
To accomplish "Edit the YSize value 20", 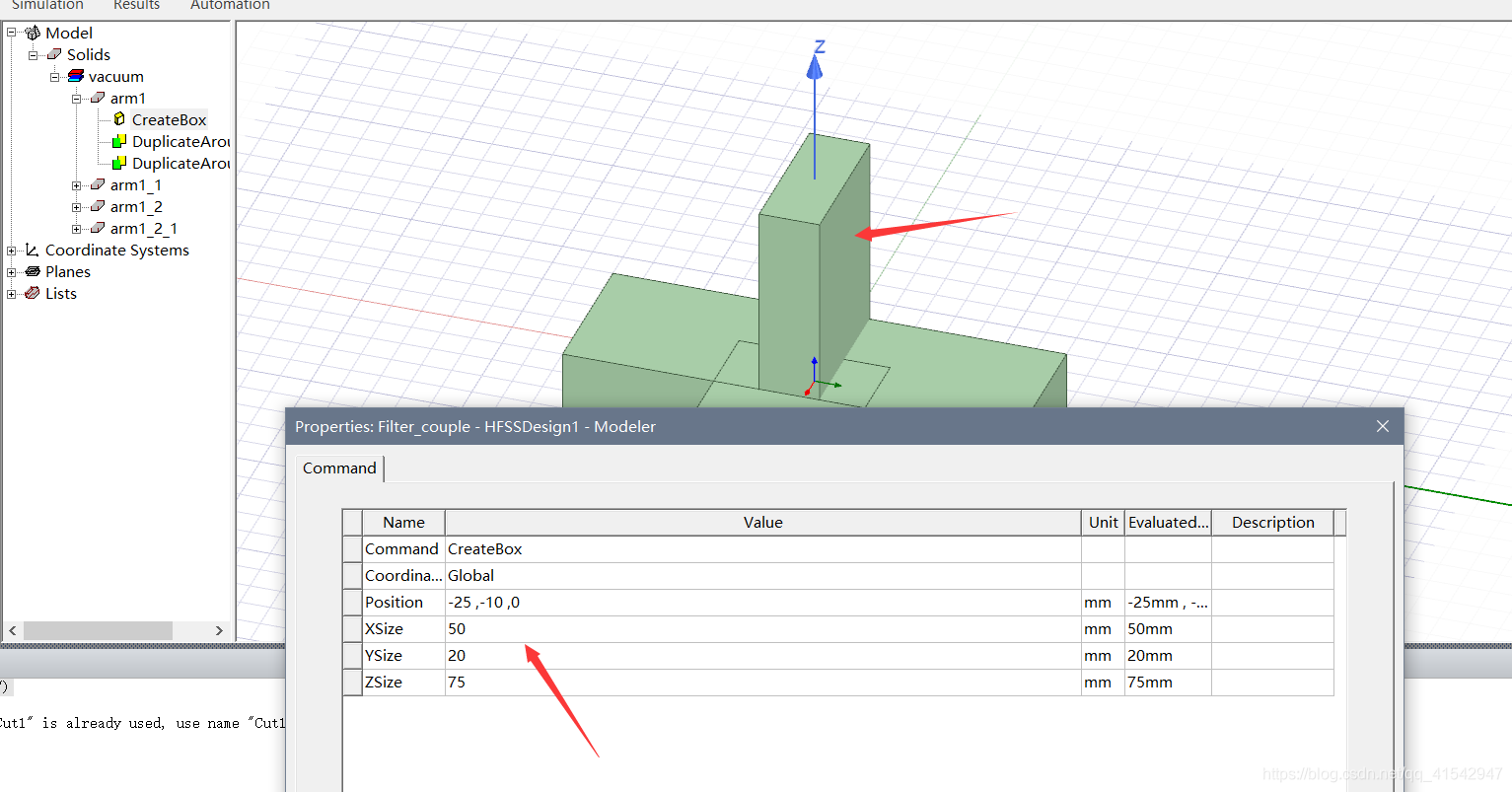I will (763, 656).
